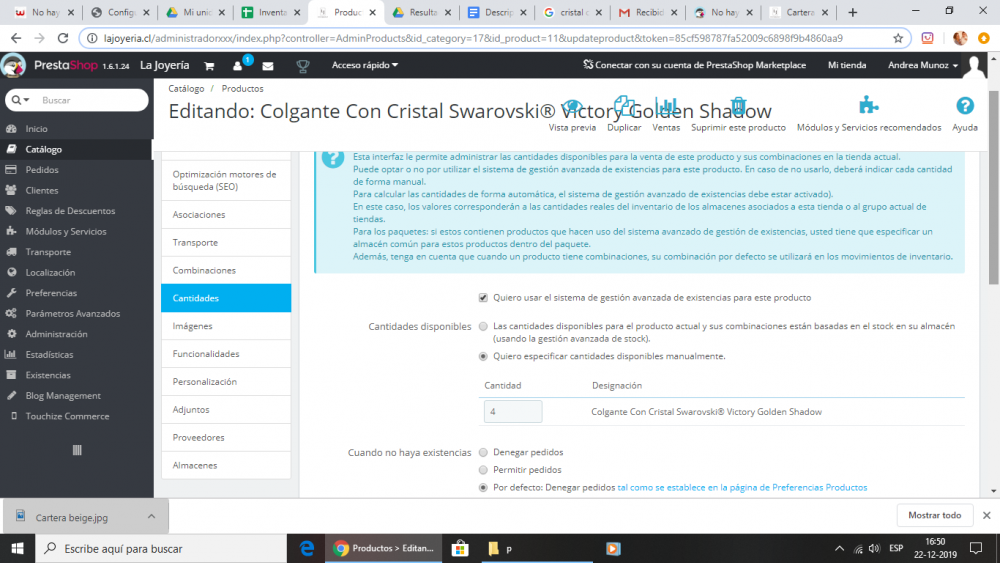The width and height of the screenshot is (1000, 563).
Task: Expand the Cartera beige.jpg download options
Action: (151, 516)
